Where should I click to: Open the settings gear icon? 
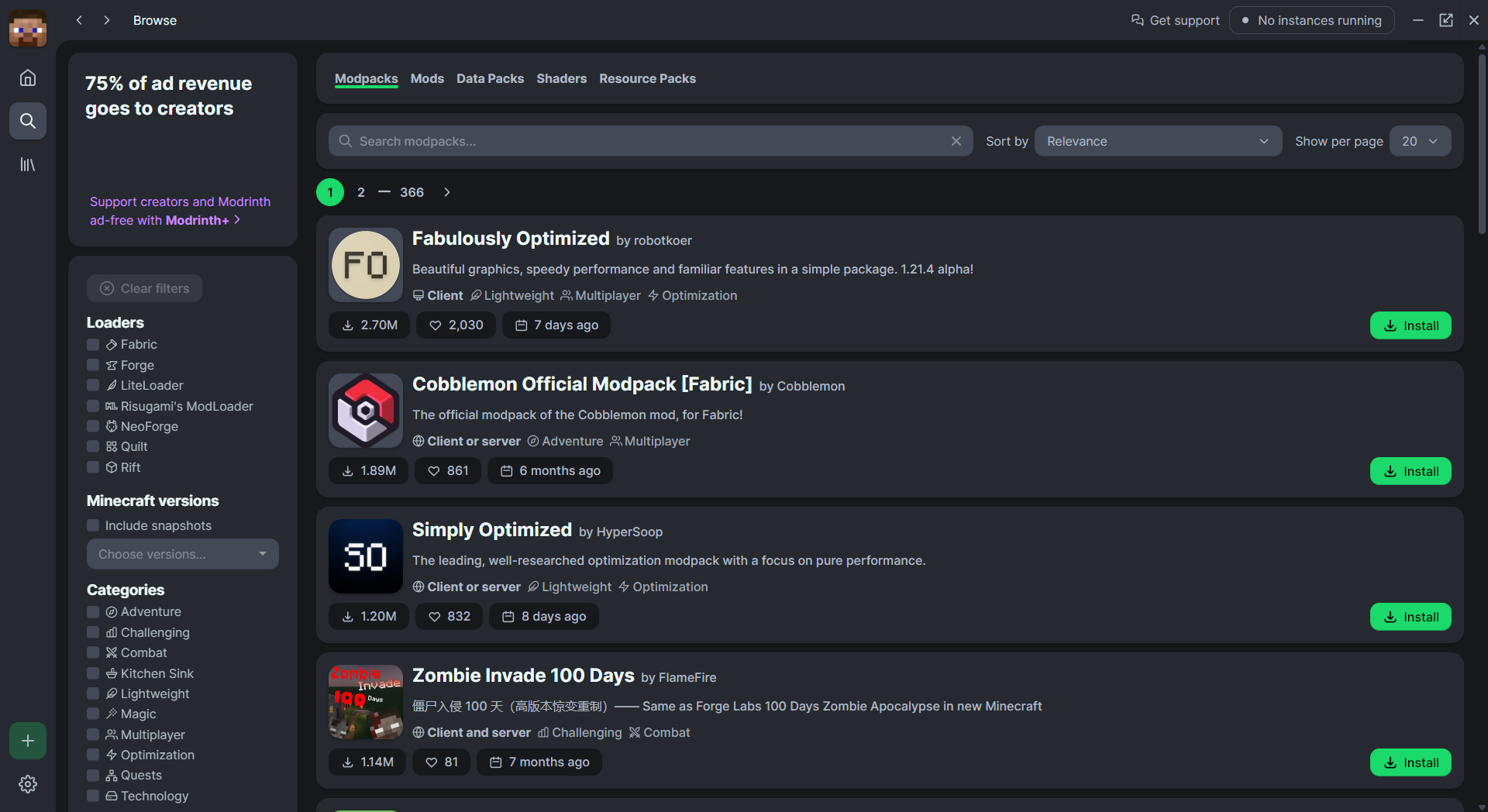(x=28, y=784)
